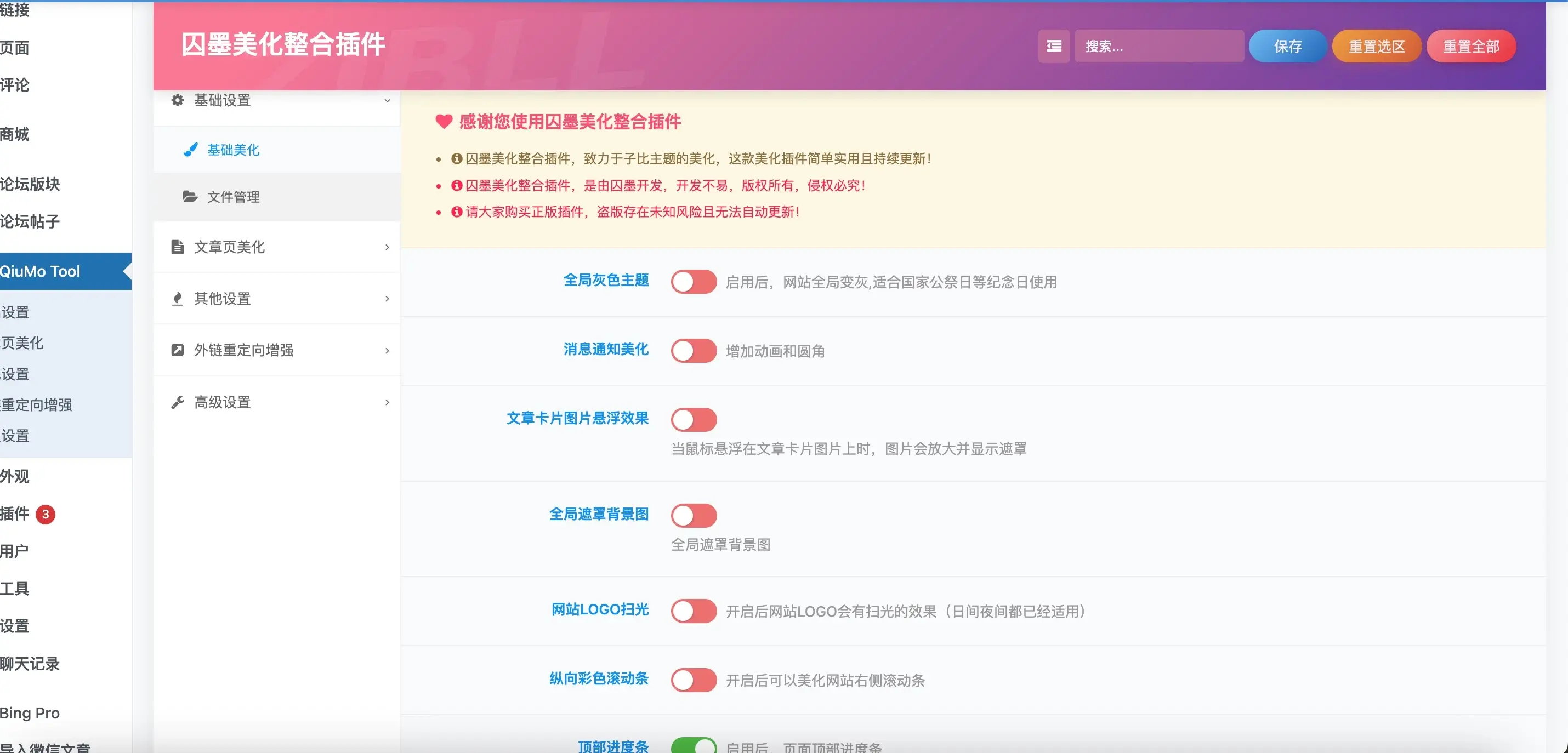
Task: Click the 保存 button
Action: click(1287, 45)
